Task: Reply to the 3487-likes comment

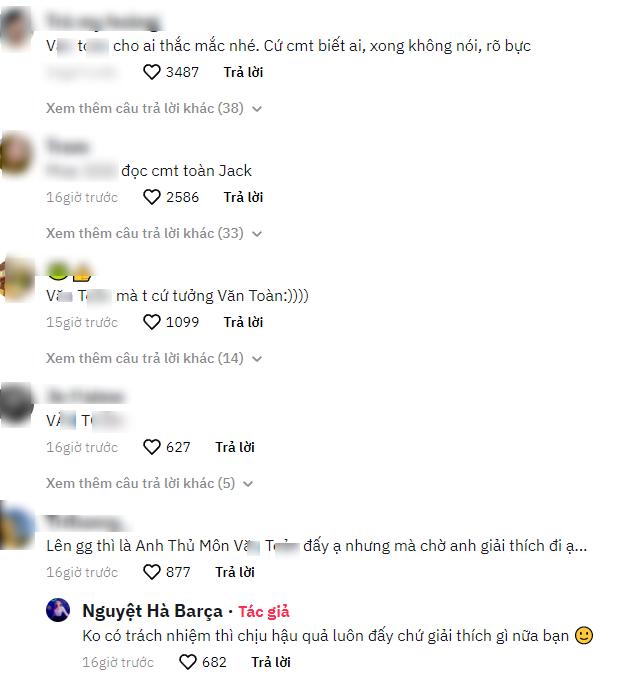Action: point(243,72)
